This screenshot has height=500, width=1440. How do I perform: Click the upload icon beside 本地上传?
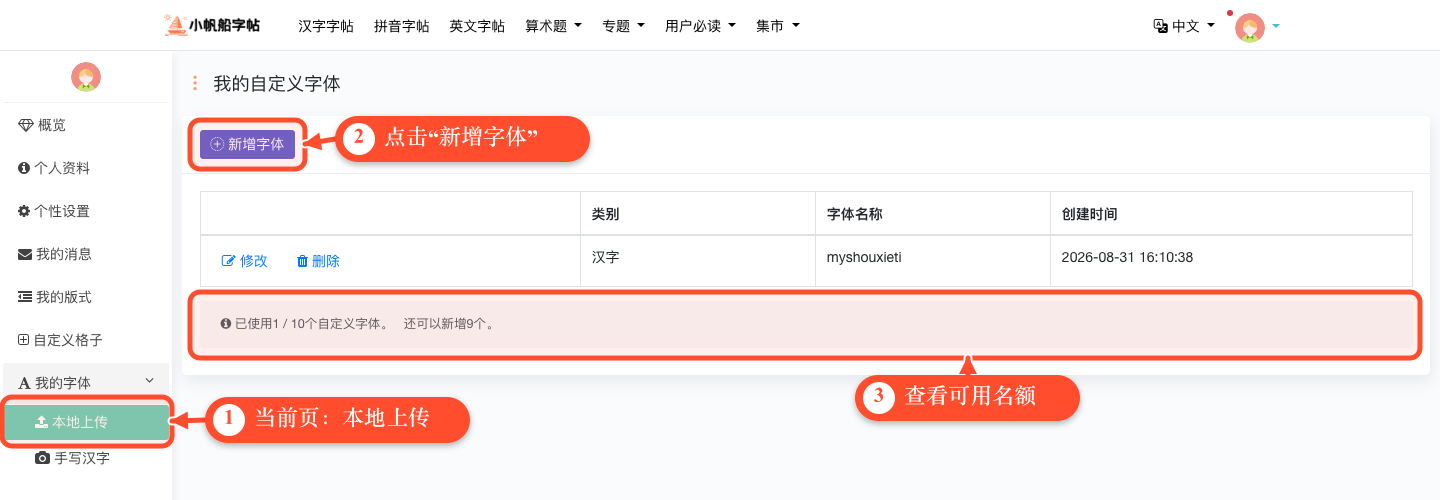coord(42,422)
